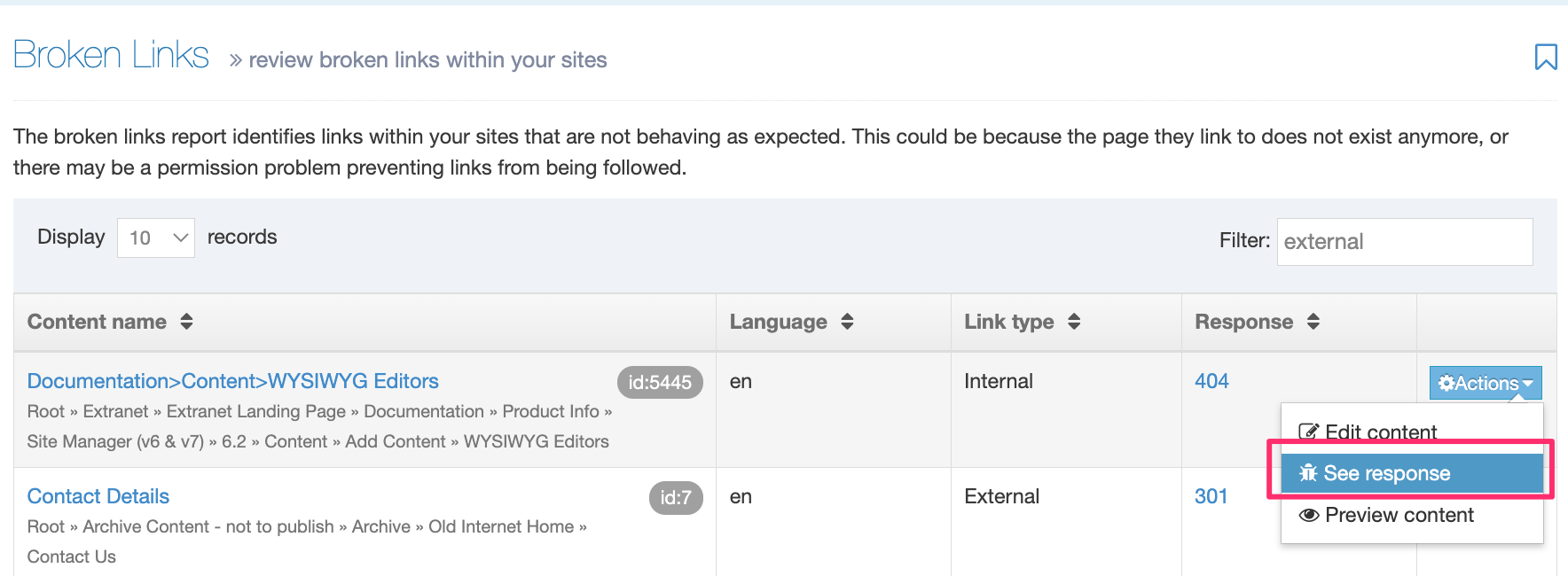Sort table by Language column arrows
This screenshot has width=1568, height=576.
(x=847, y=322)
